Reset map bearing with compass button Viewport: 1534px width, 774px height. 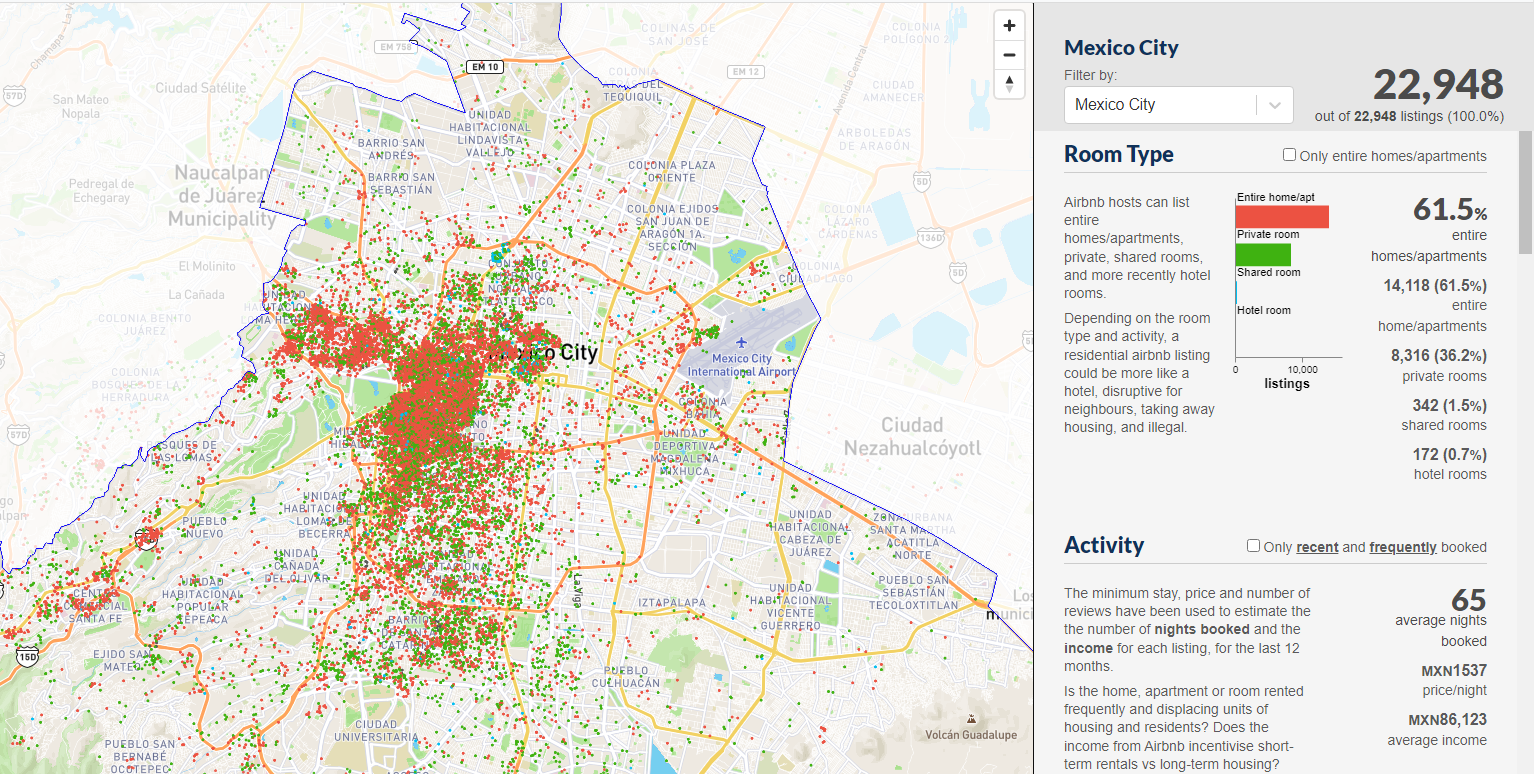point(1009,84)
